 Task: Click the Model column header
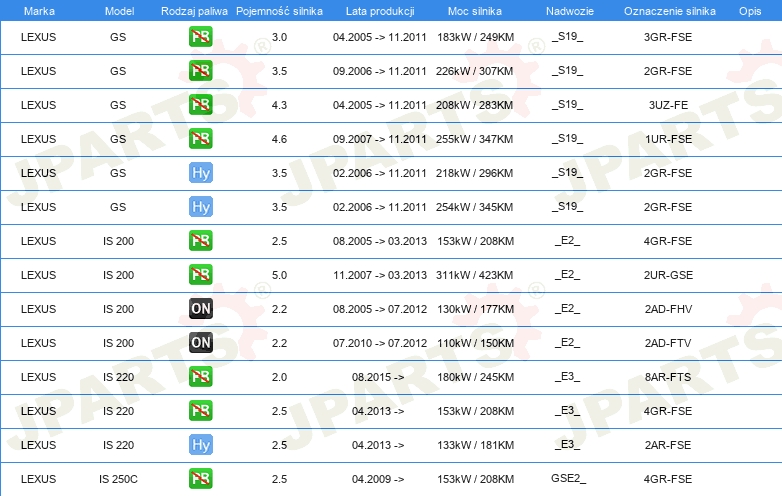click(x=119, y=11)
